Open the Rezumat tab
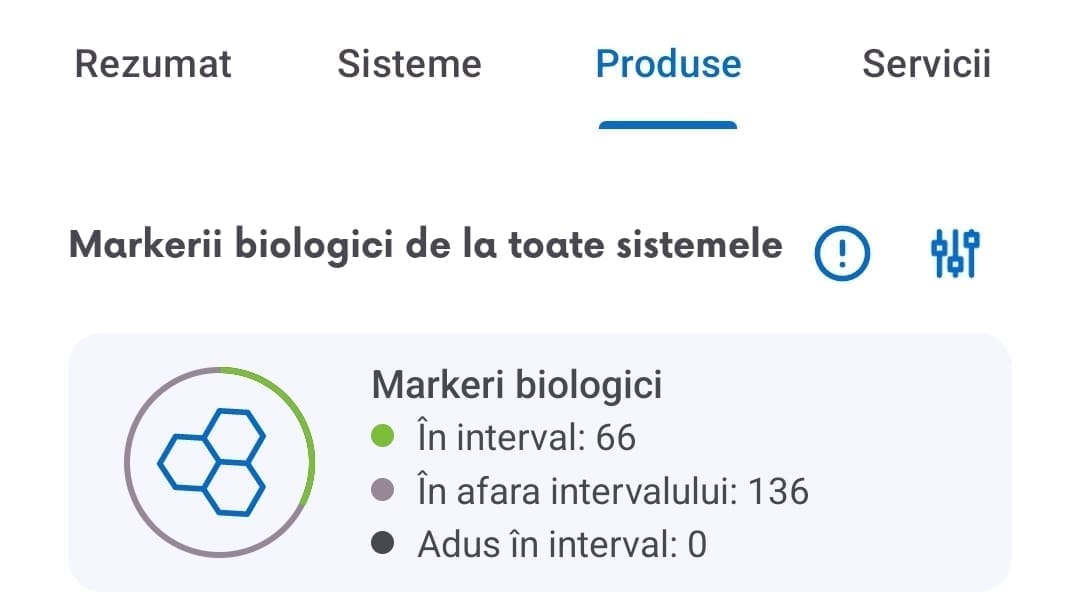 tap(153, 65)
